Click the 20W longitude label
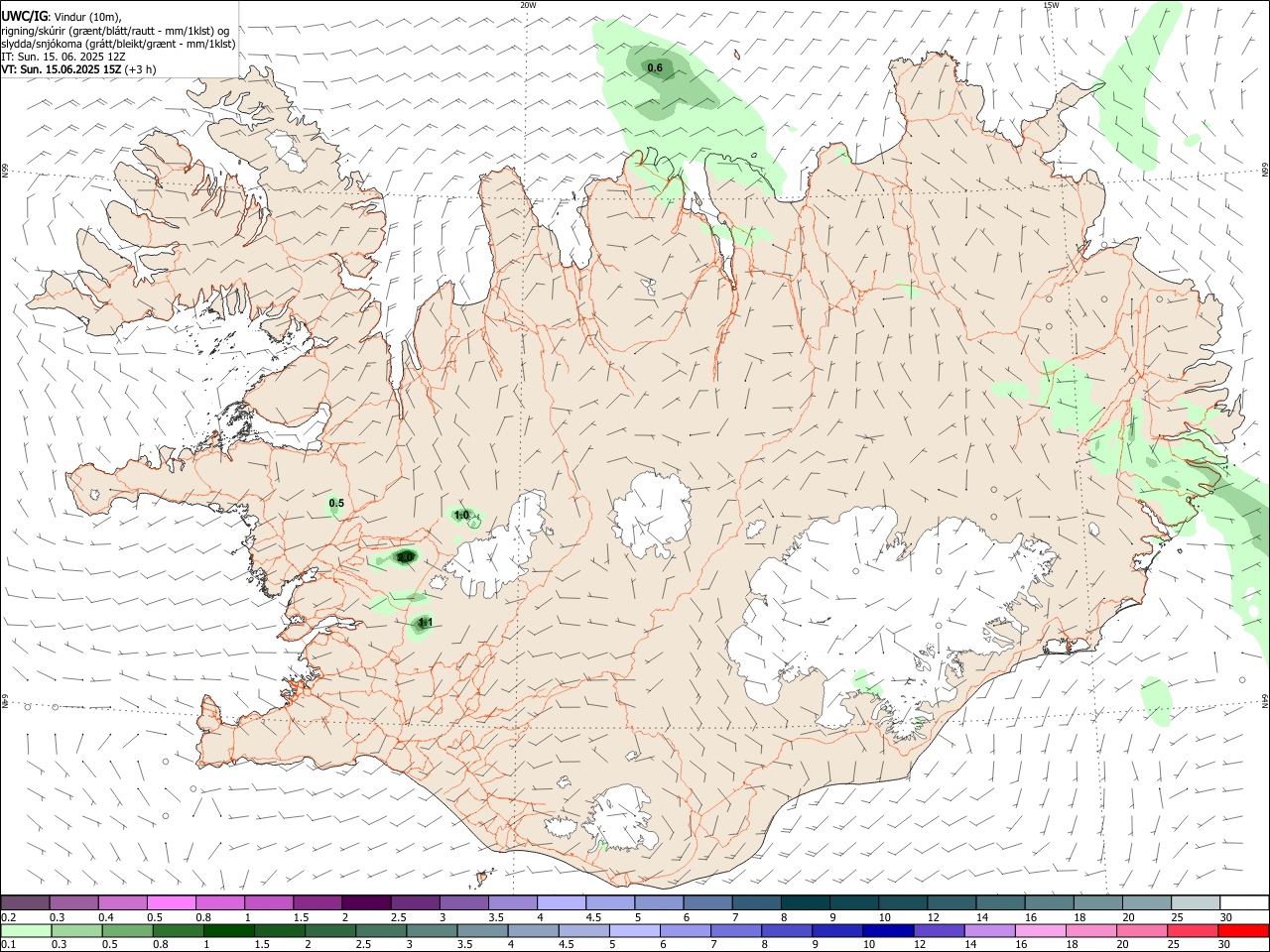 (x=528, y=5)
